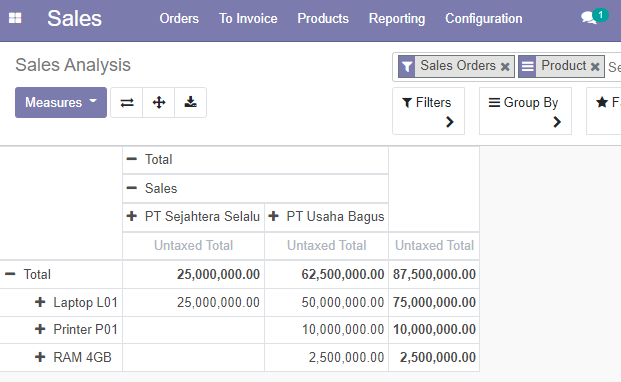
Task: Remove the Product group tag
Action: coord(595,67)
